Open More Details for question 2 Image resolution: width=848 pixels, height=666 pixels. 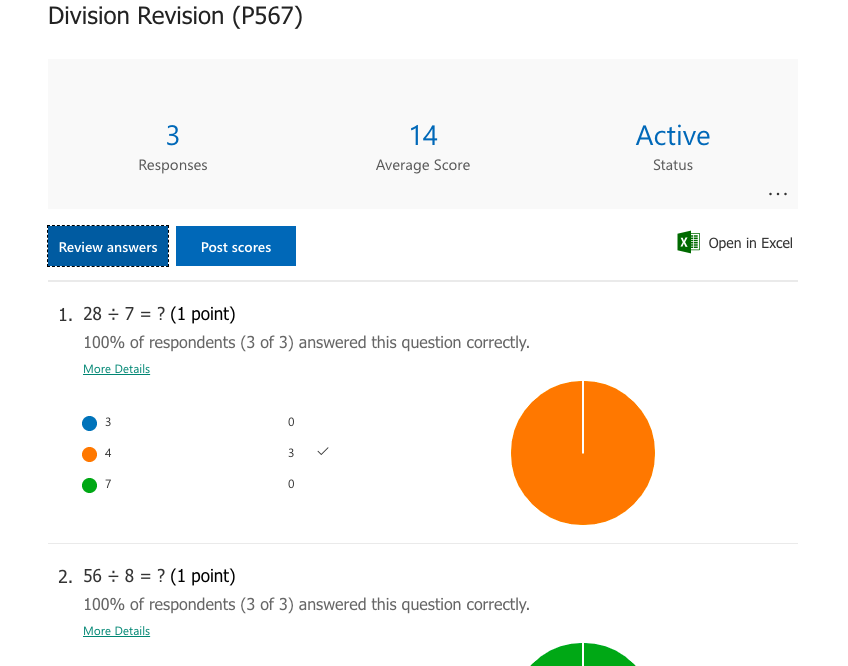click(116, 631)
